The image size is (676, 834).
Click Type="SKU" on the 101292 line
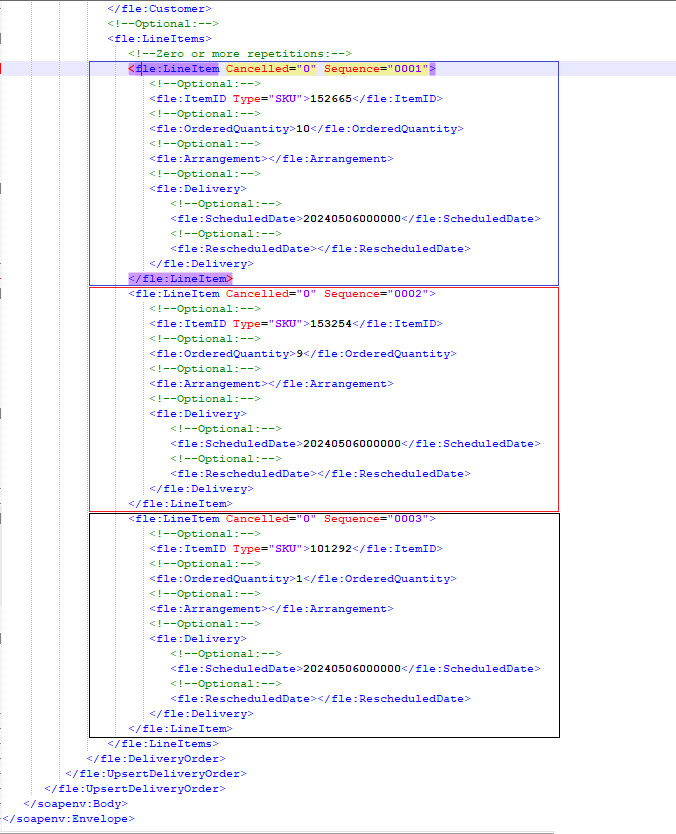268,549
